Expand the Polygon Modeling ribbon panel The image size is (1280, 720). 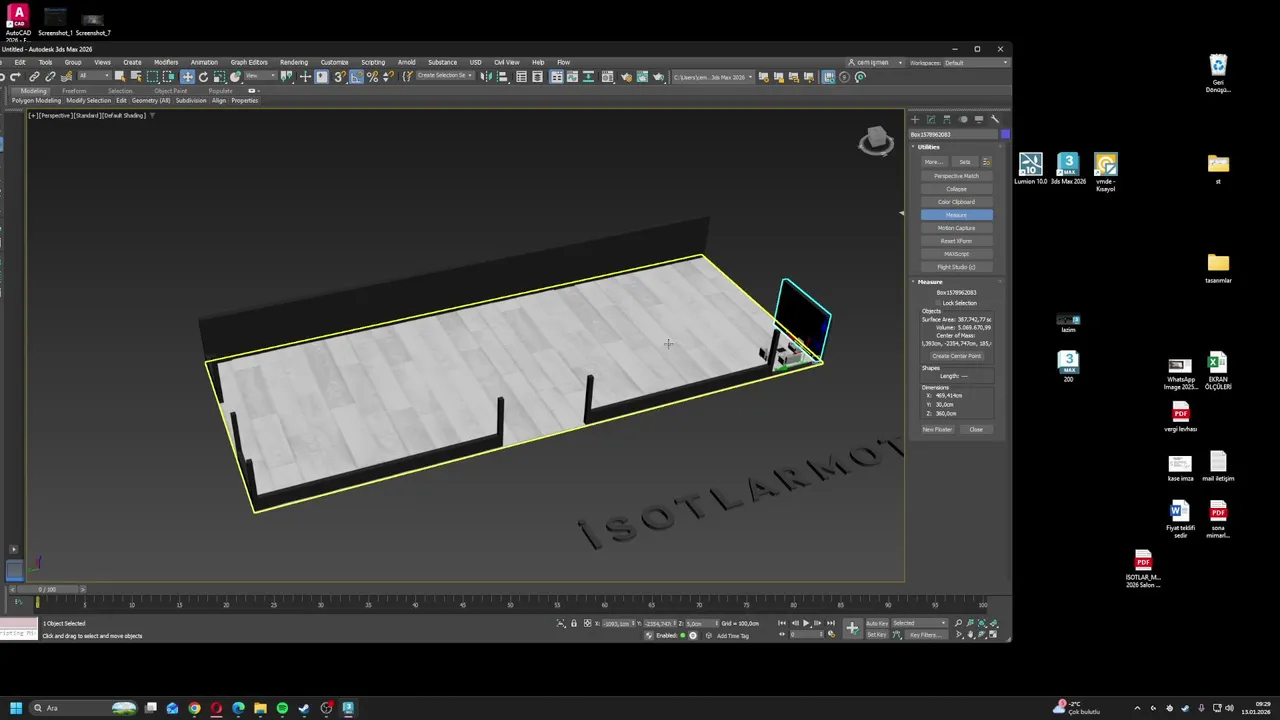click(36, 101)
